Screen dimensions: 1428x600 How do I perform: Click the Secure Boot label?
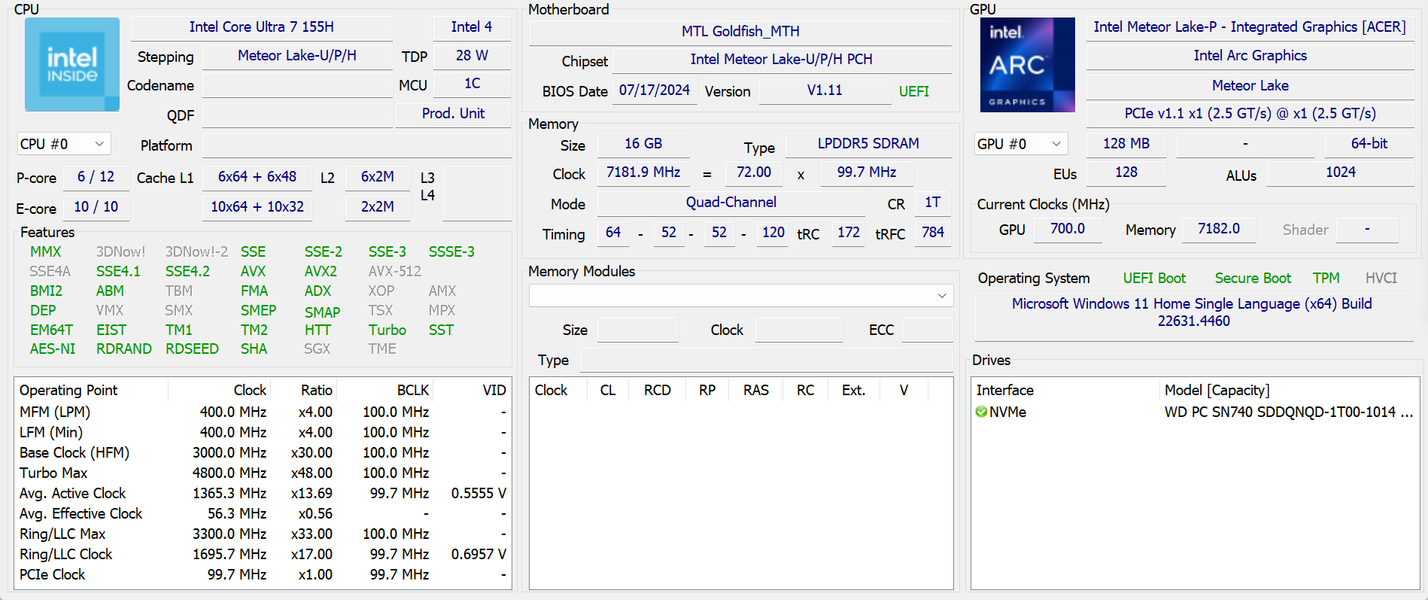point(1253,278)
